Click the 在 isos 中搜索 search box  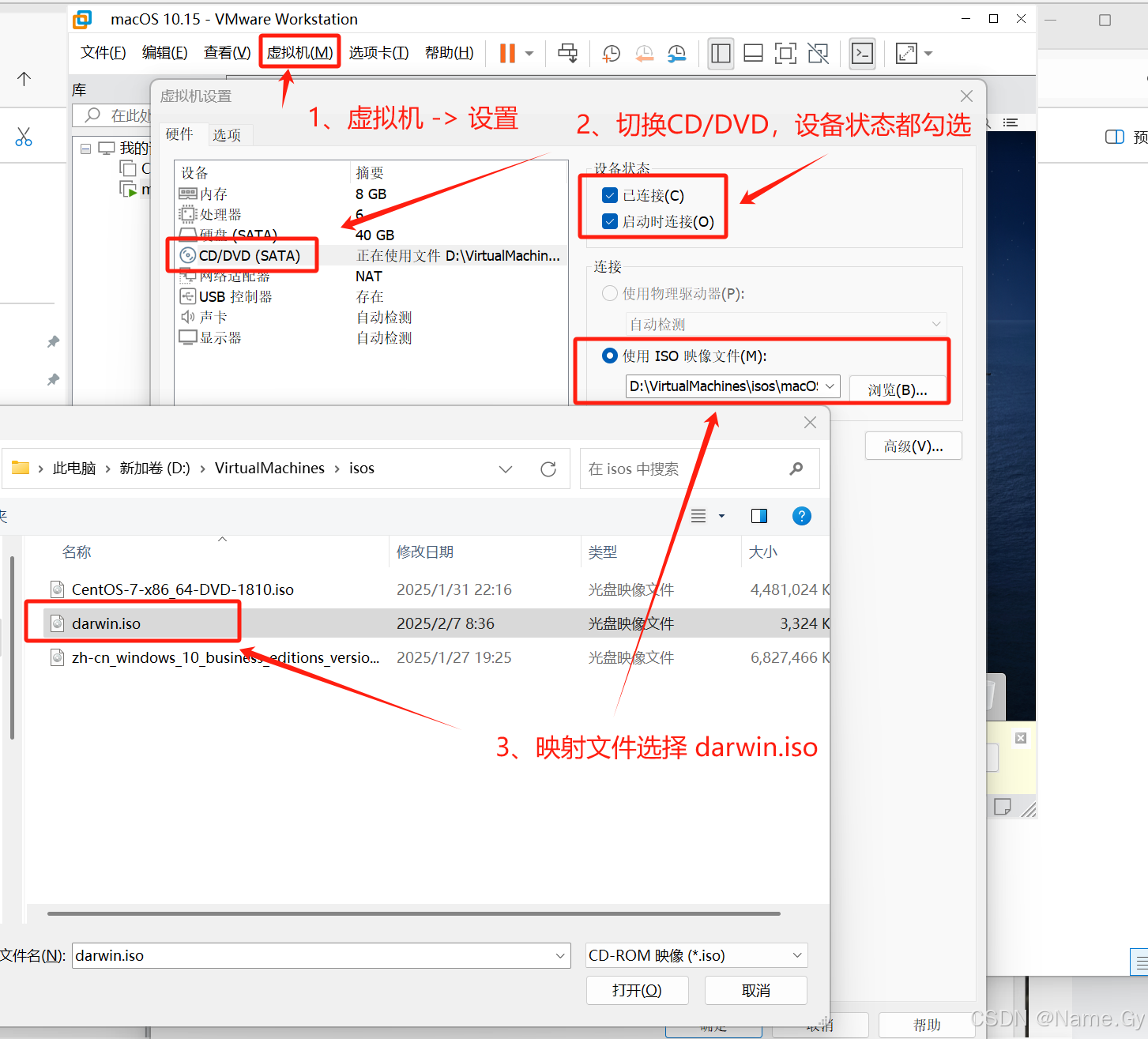699,469
